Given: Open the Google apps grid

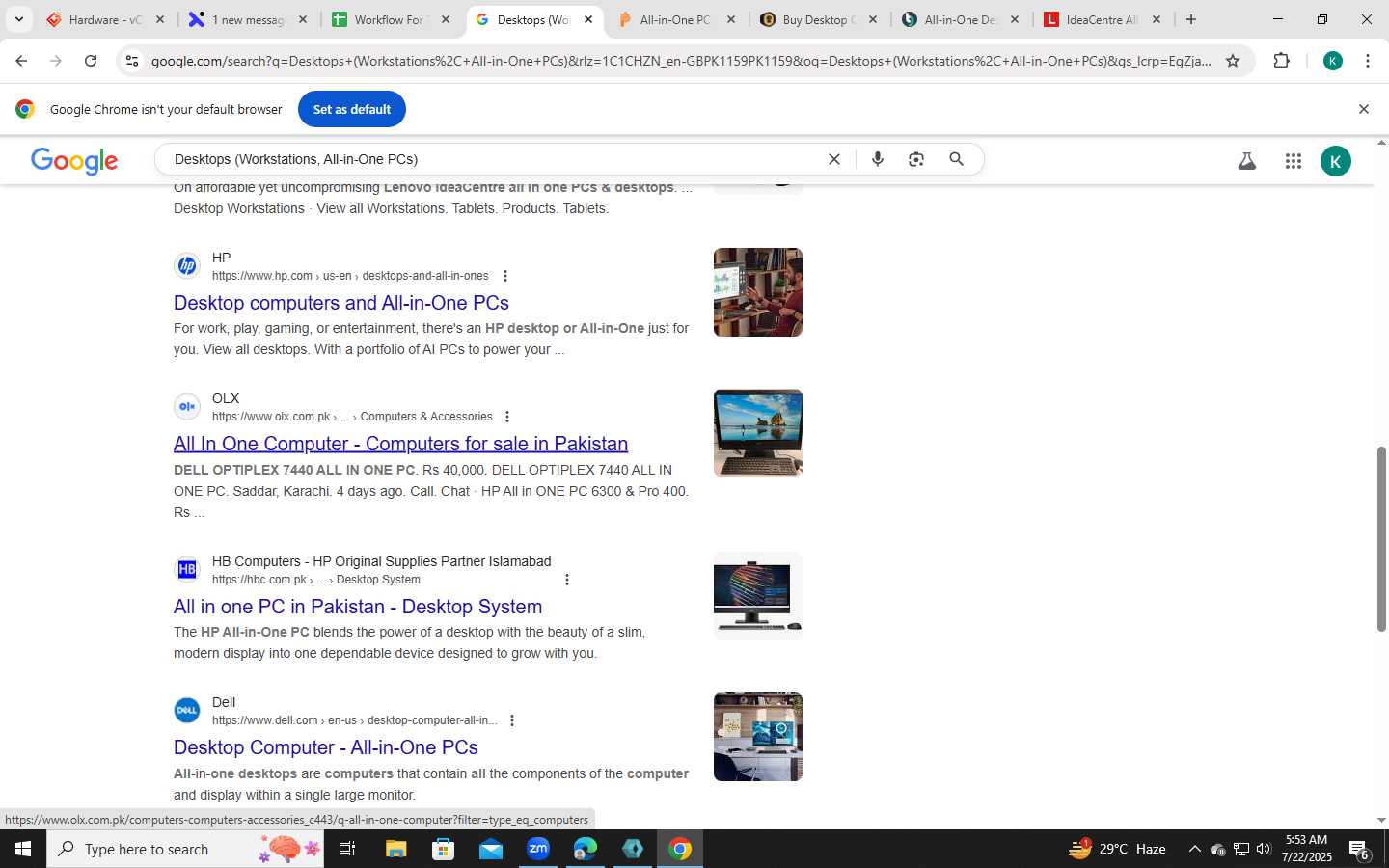Looking at the screenshot, I should pyautogui.click(x=1294, y=161).
